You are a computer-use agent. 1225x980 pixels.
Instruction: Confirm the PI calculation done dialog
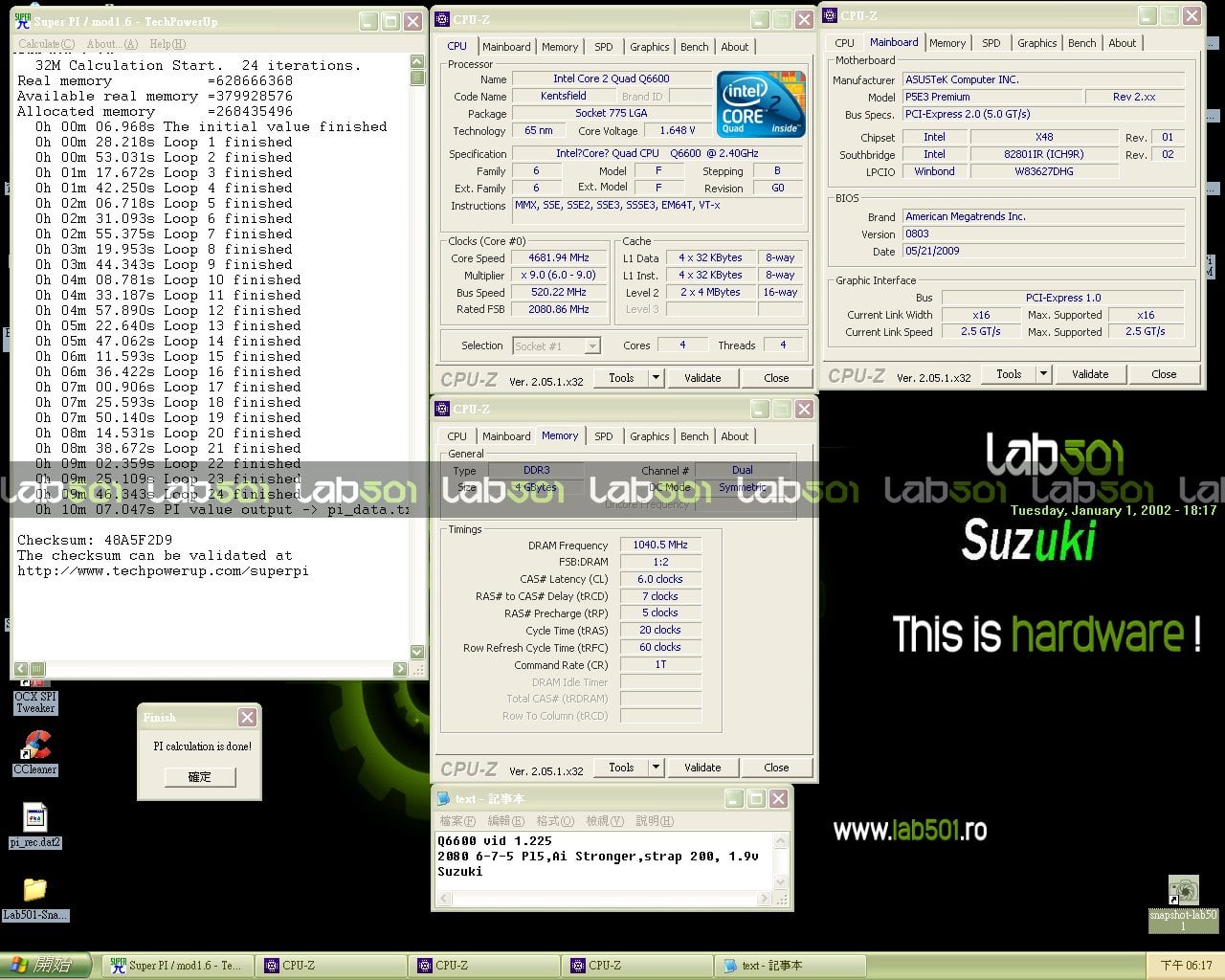click(x=199, y=777)
